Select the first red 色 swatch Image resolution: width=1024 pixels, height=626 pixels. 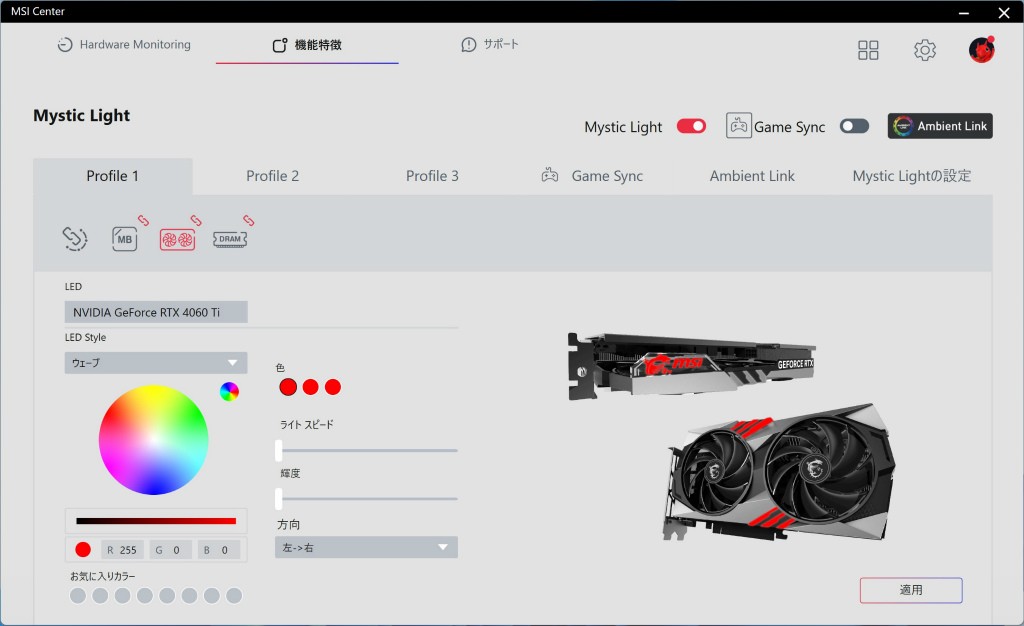[288, 387]
